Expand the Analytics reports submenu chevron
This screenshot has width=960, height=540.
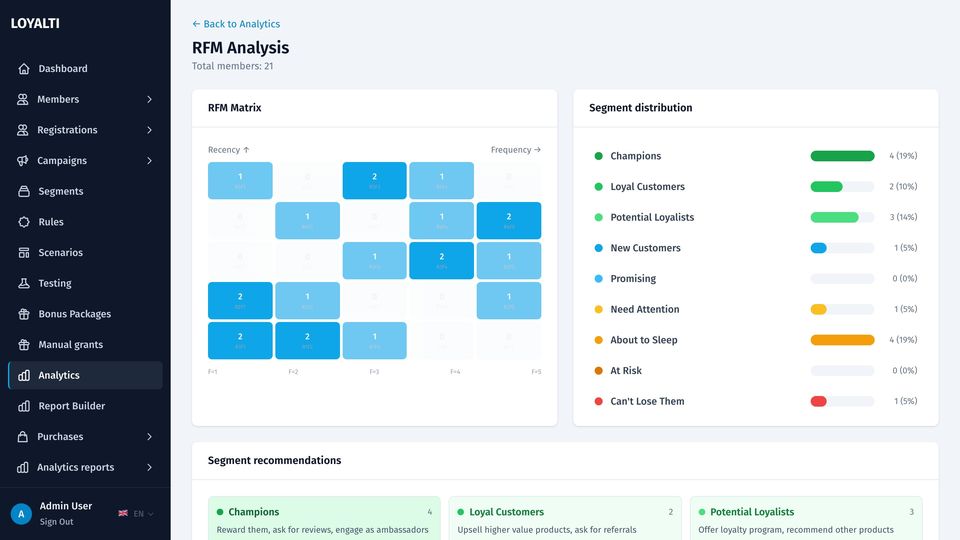[149, 467]
